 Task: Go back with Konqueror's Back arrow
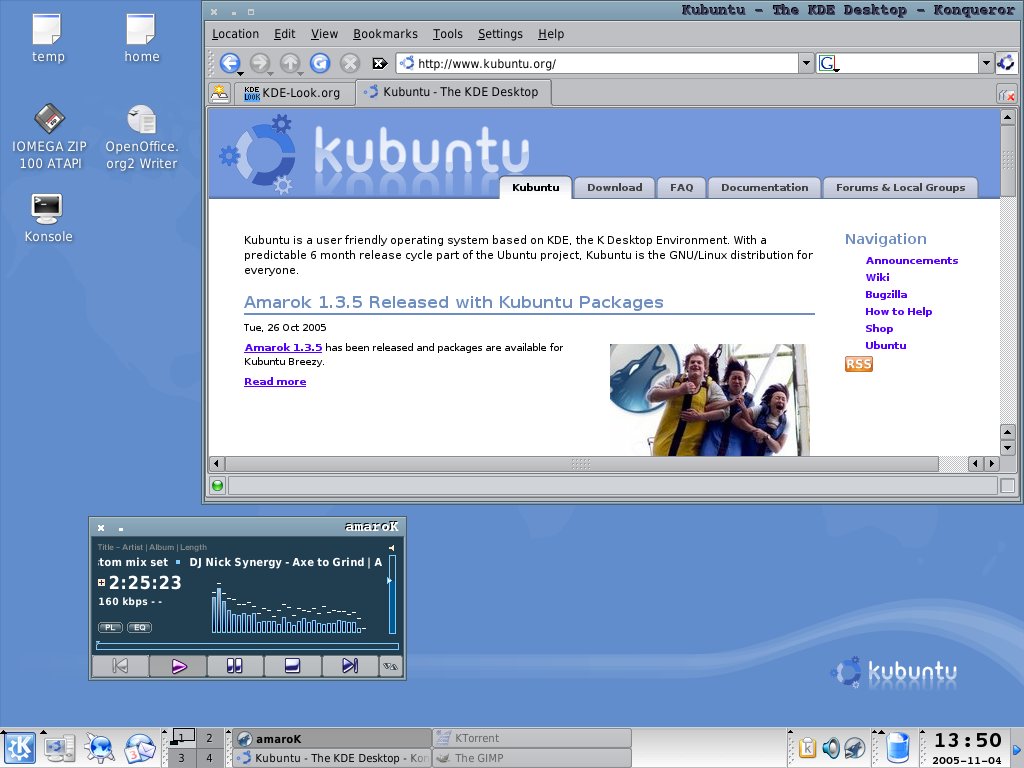229,63
